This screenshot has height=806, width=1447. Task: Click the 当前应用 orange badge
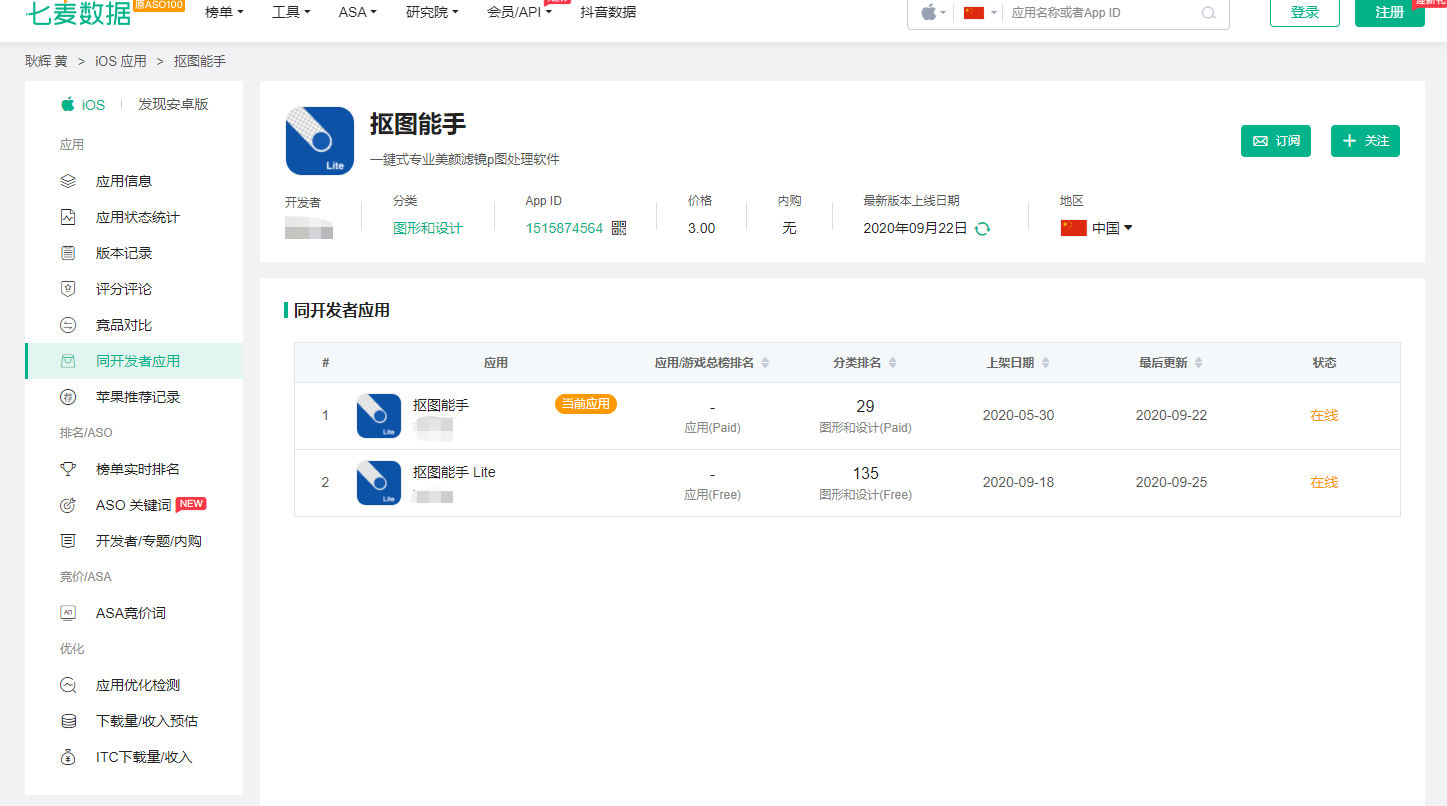[586, 404]
